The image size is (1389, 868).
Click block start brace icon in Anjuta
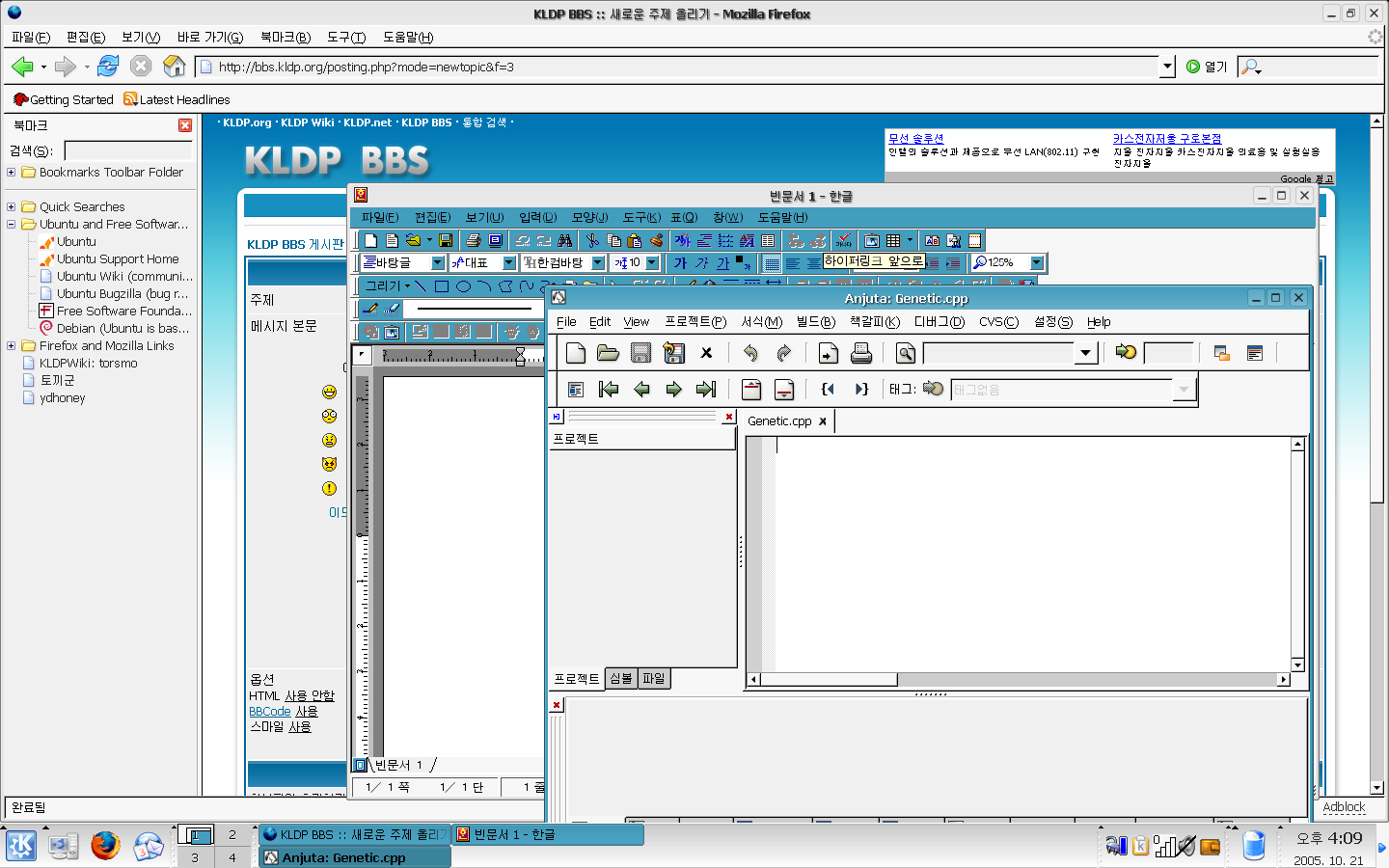[x=828, y=389]
